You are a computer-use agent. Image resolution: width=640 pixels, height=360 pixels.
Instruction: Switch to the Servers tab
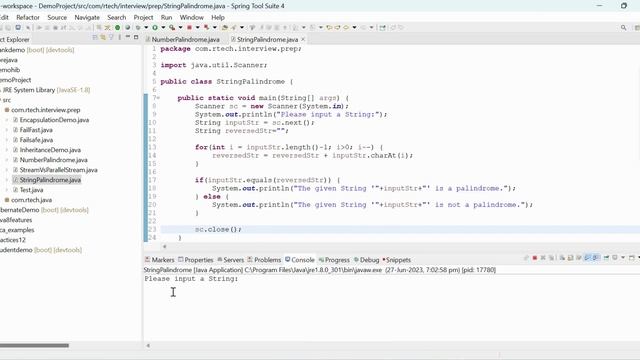pyautogui.click(x=231, y=260)
